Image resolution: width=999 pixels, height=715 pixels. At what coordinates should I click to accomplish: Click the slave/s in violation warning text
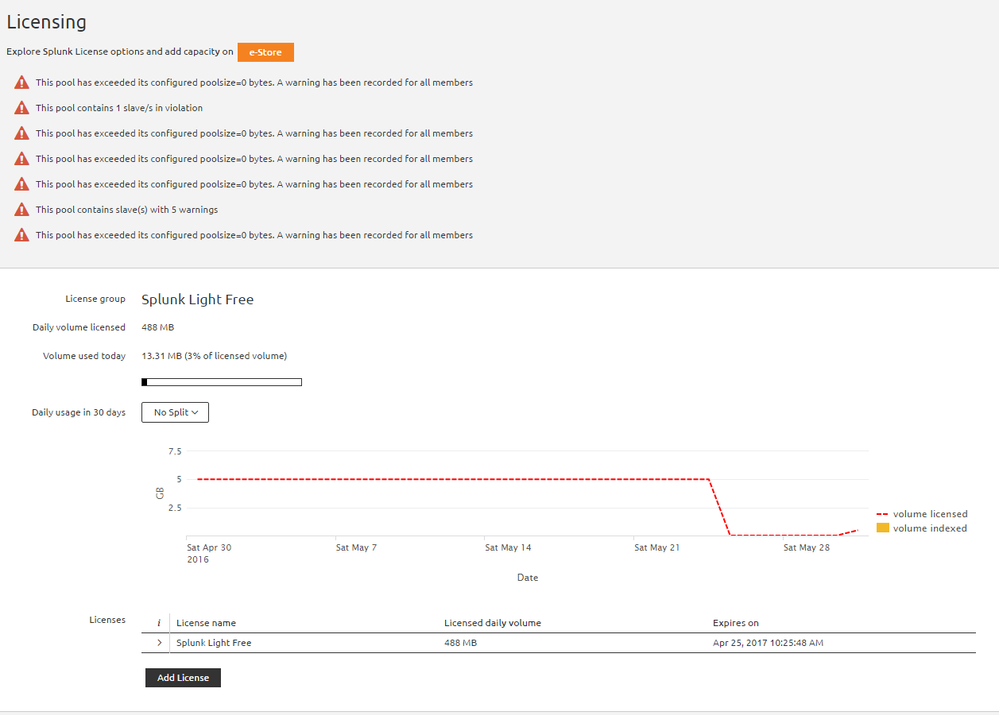point(119,108)
